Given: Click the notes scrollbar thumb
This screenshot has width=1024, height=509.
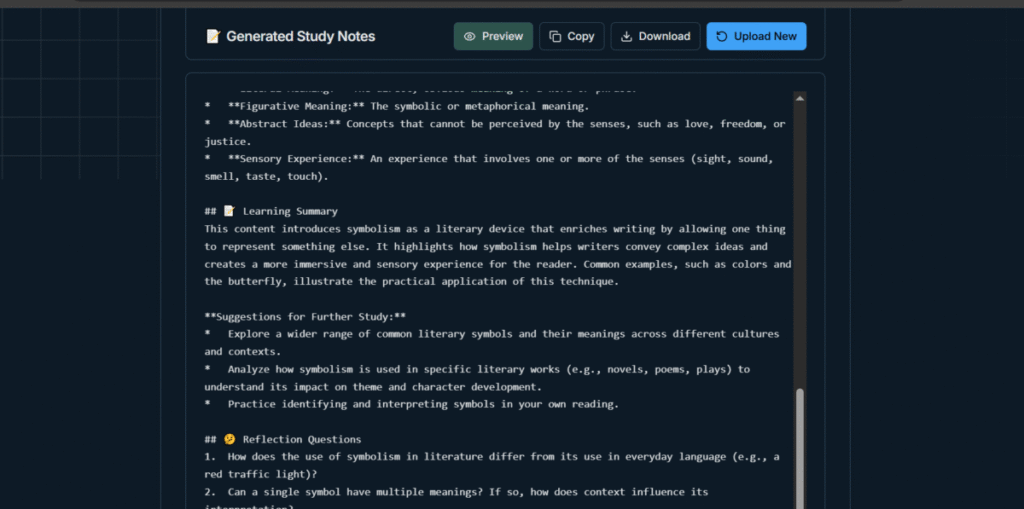Looking at the screenshot, I should tap(799, 445).
